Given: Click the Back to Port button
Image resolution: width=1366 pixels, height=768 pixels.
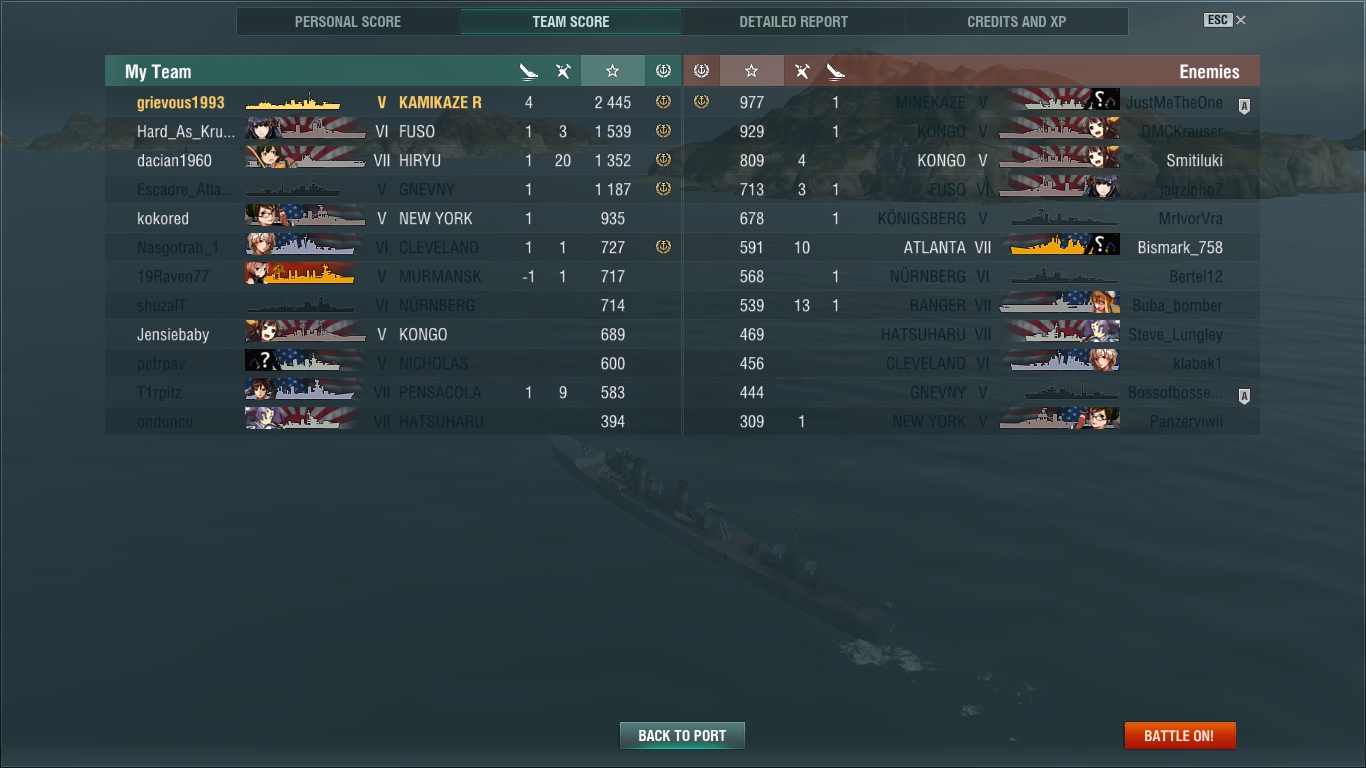Looking at the screenshot, I should click(682, 735).
